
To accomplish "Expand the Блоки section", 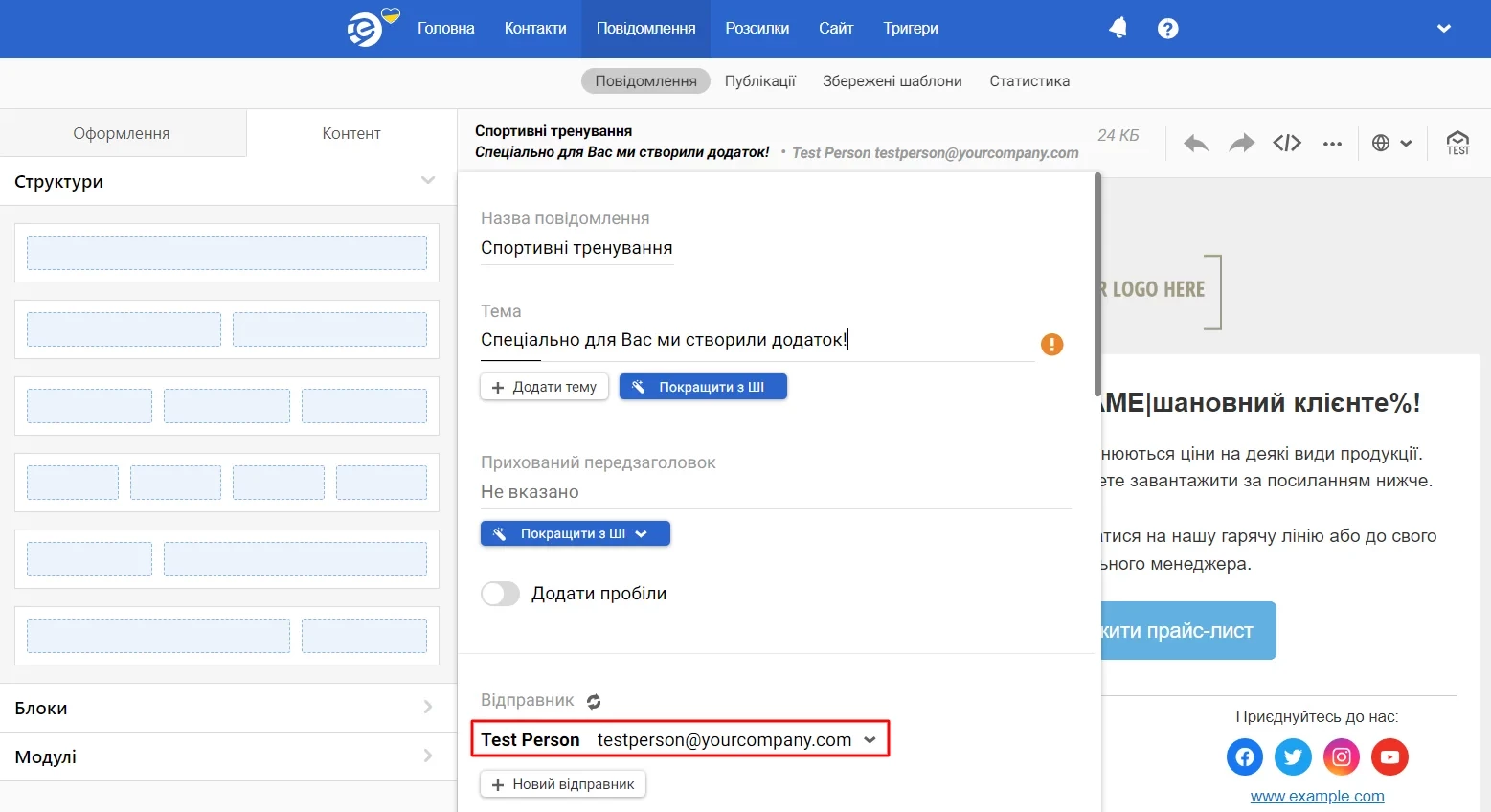I will (428, 708).
